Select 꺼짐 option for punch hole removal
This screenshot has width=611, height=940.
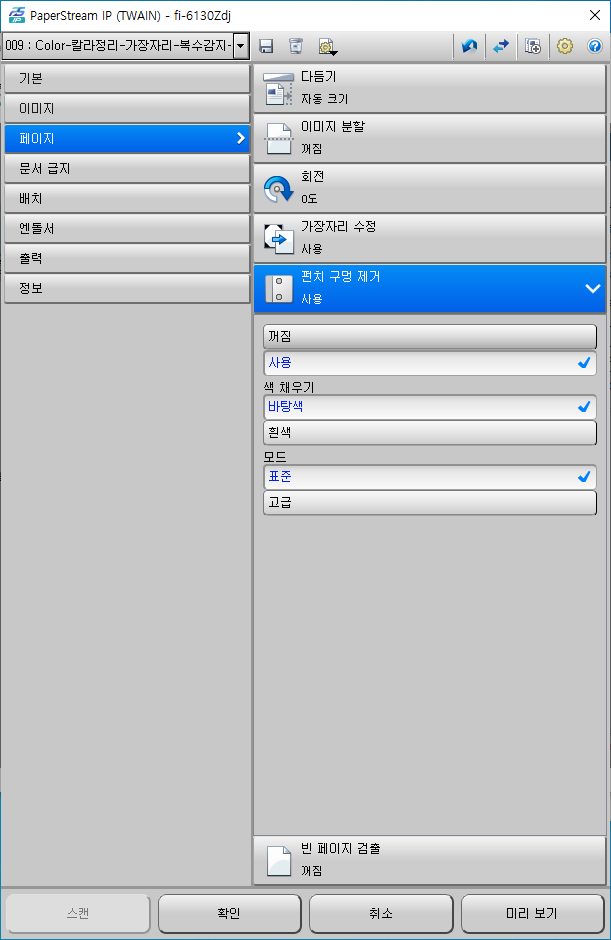click(429, 337)
